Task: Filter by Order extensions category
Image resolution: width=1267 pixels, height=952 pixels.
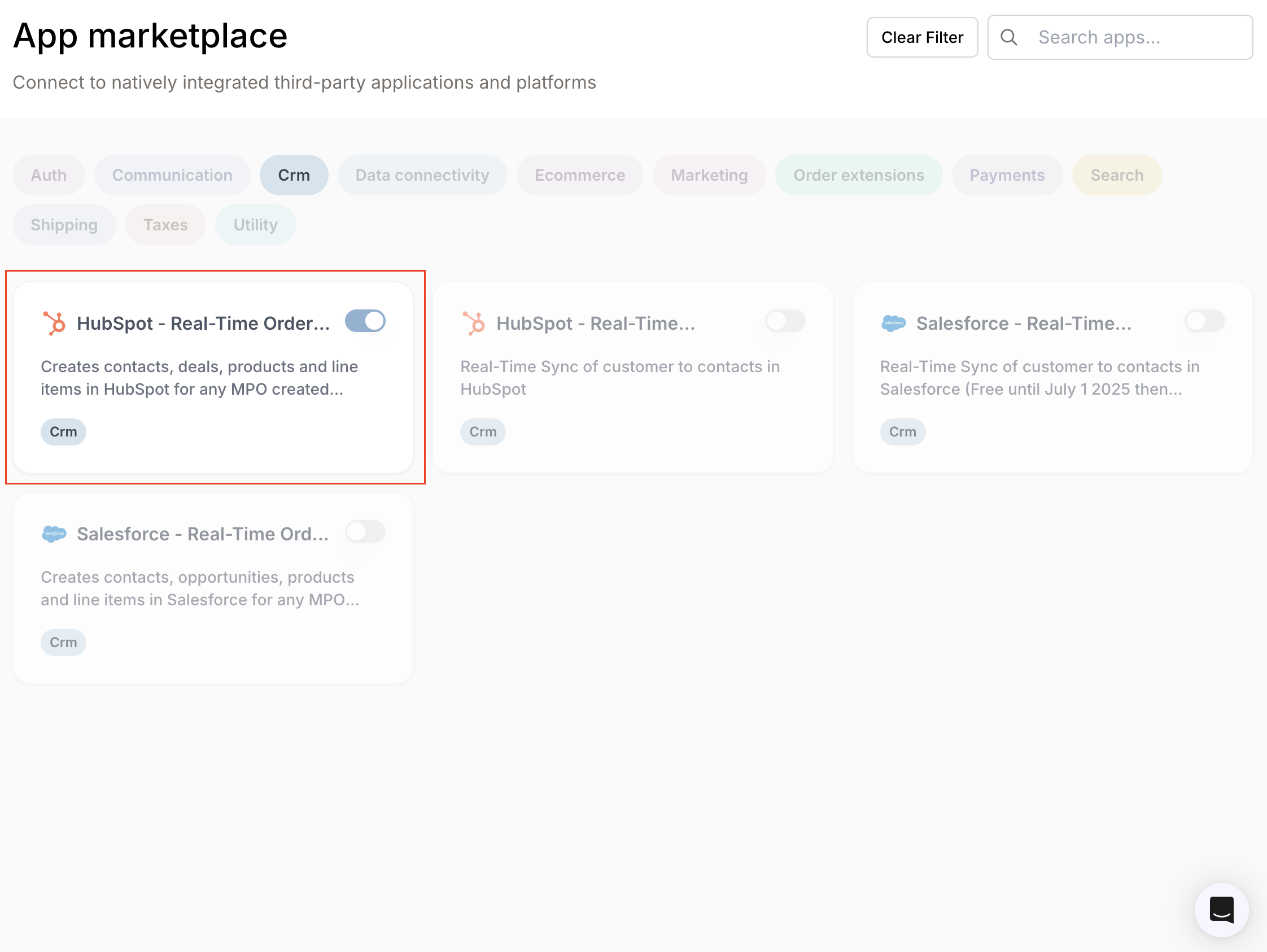Action: tap(859, 175)
